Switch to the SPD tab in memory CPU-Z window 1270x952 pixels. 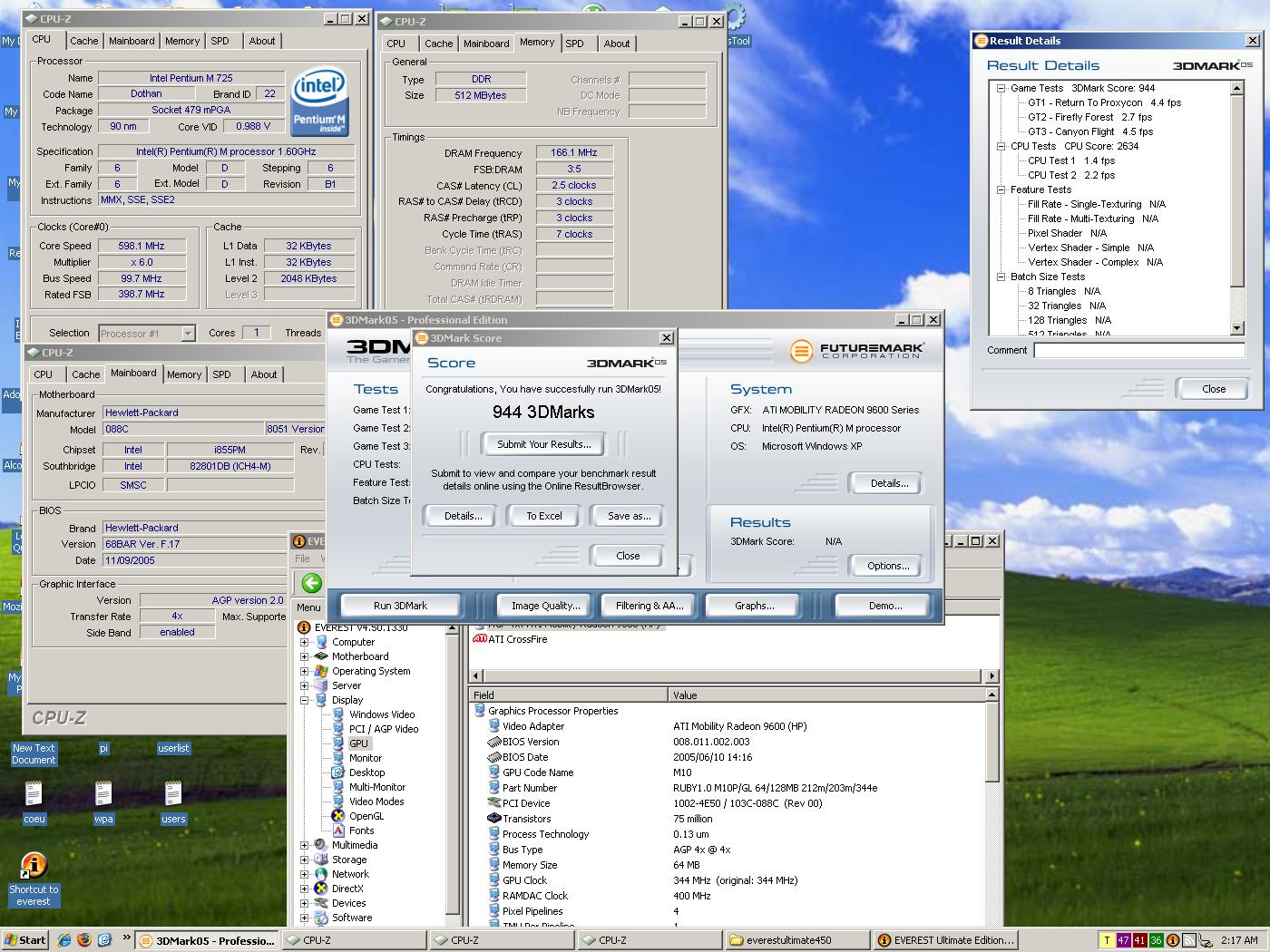[x=575, y=44]
